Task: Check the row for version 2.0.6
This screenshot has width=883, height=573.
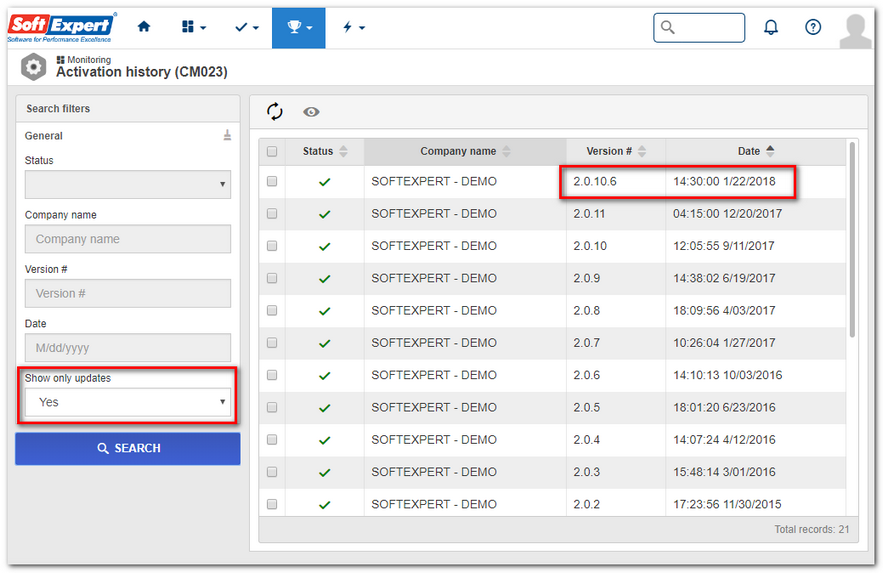Action: [x=272, y=375]
